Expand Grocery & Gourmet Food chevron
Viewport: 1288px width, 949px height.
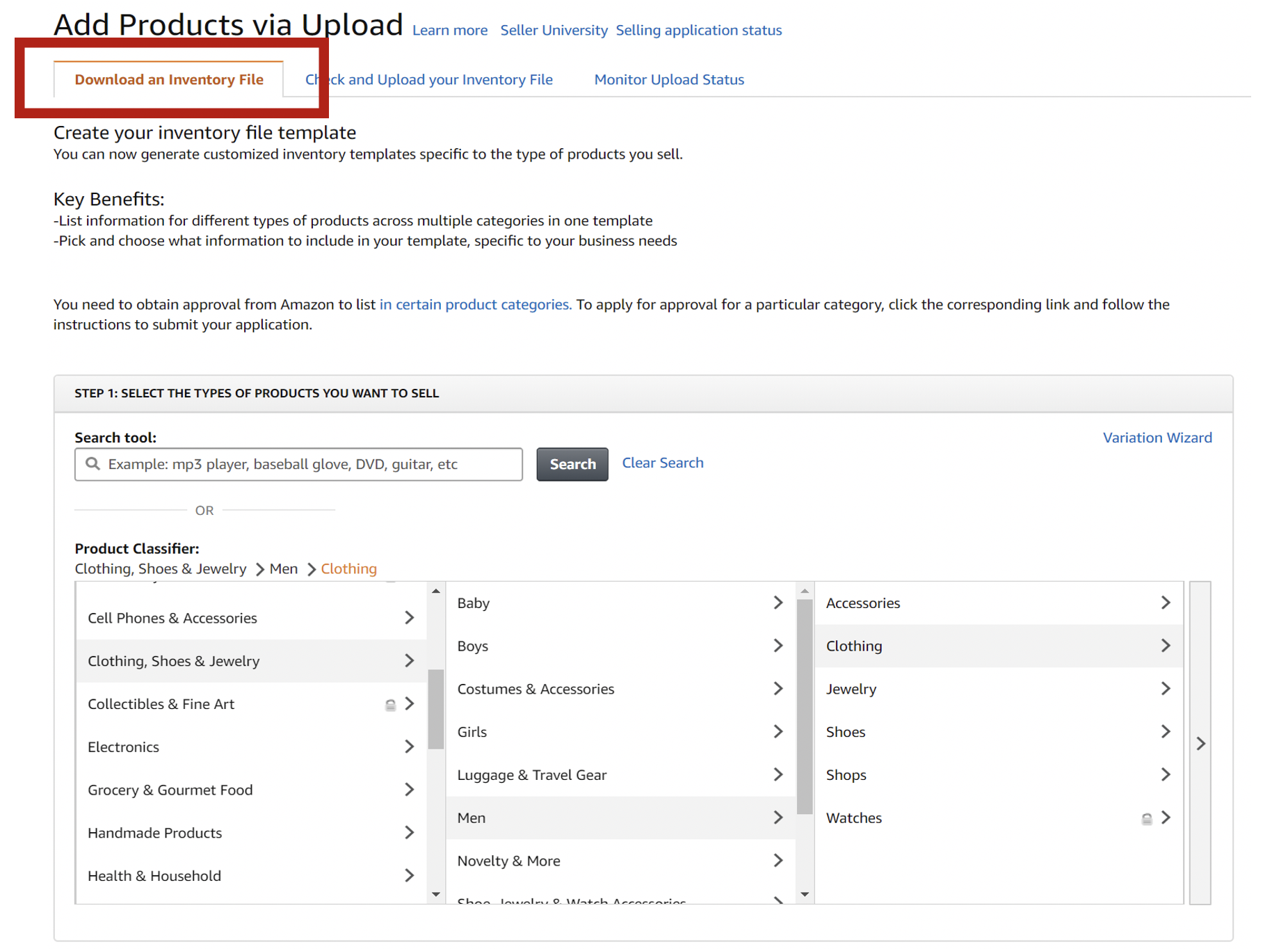pos(410,790)
